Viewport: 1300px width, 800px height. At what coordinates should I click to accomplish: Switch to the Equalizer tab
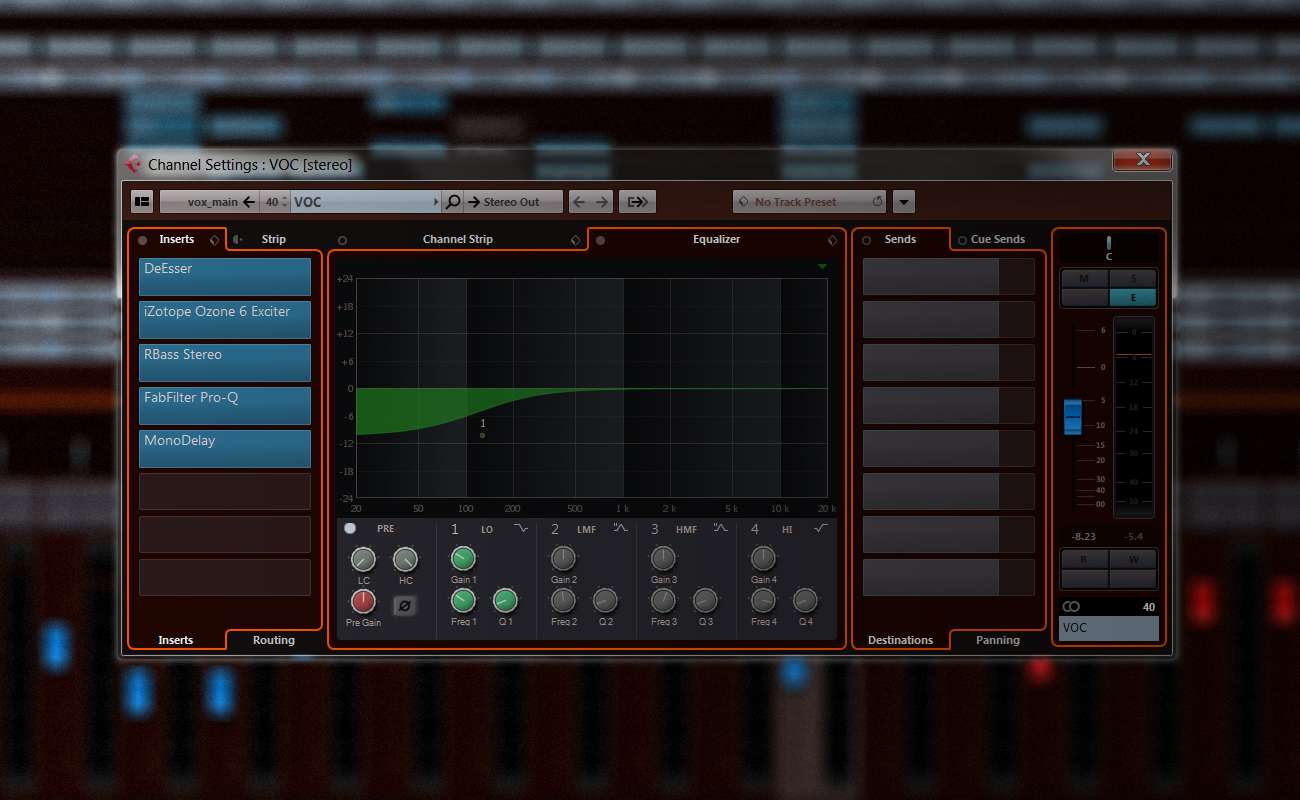point(717,240)
